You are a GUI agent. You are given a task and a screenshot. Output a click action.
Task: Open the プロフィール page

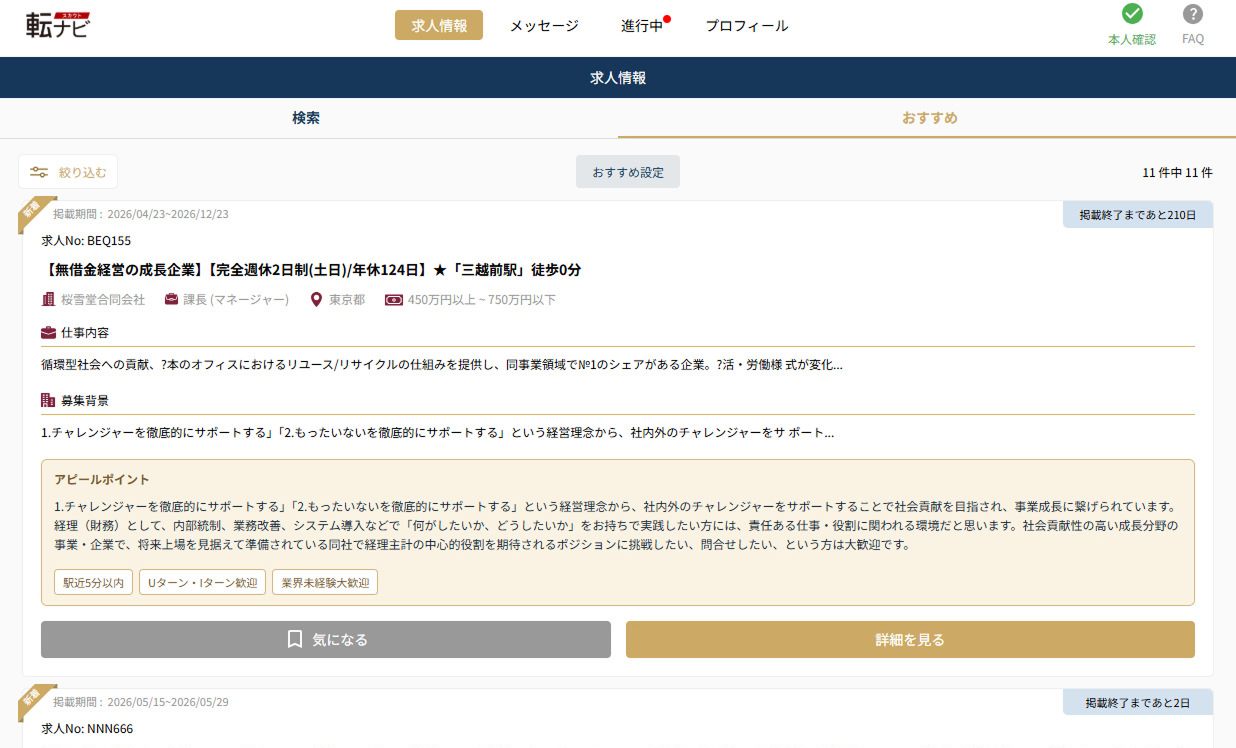coord(747,26)
